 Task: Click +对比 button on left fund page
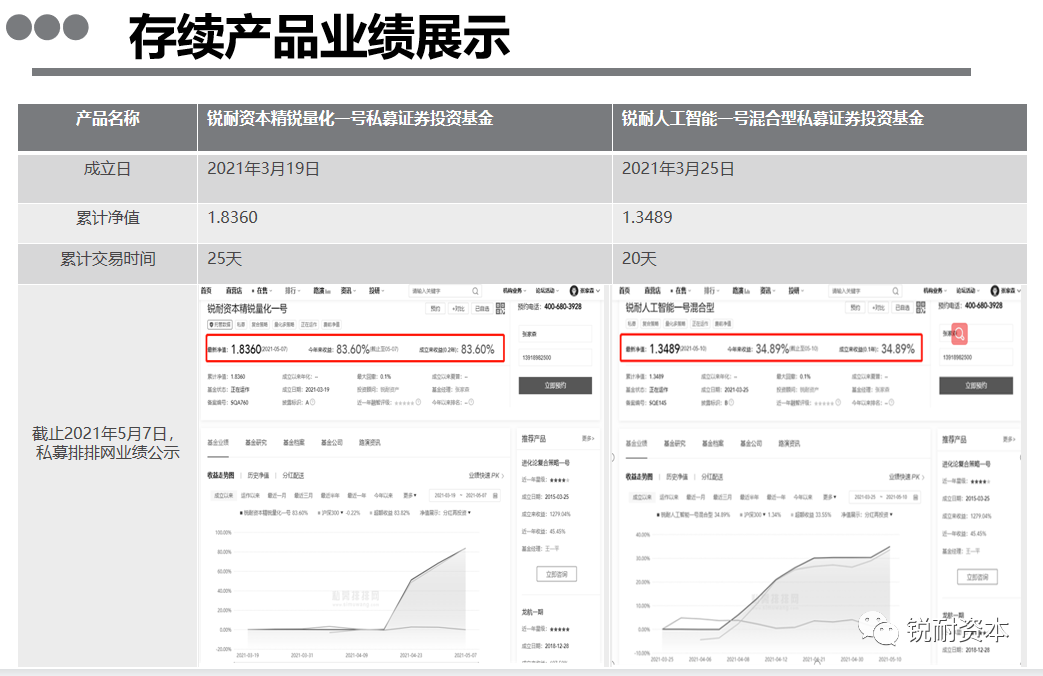458,309
